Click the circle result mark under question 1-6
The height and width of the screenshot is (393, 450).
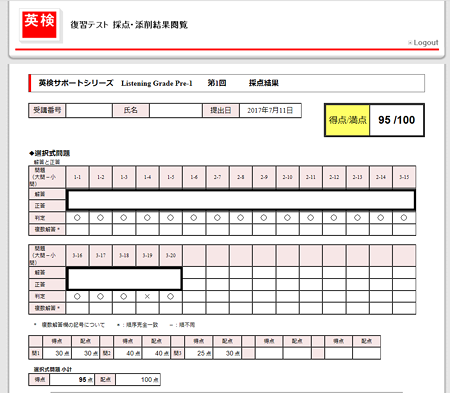(194, 218)
